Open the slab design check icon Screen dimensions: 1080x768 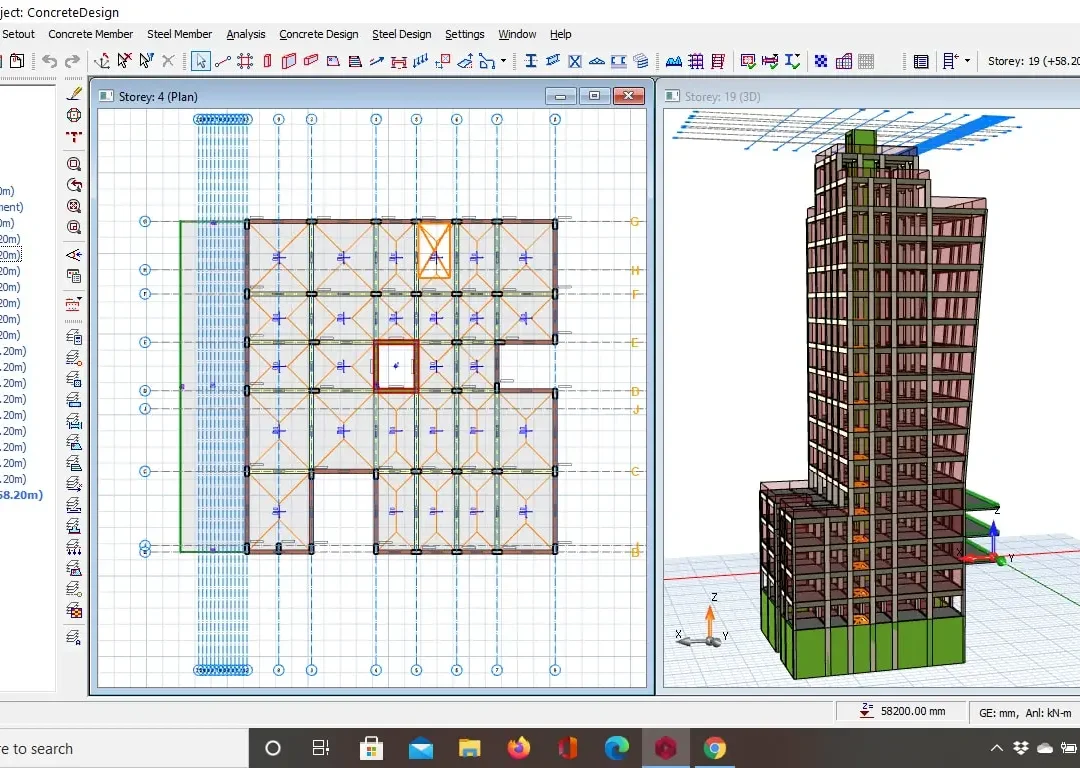coord(748,61)
